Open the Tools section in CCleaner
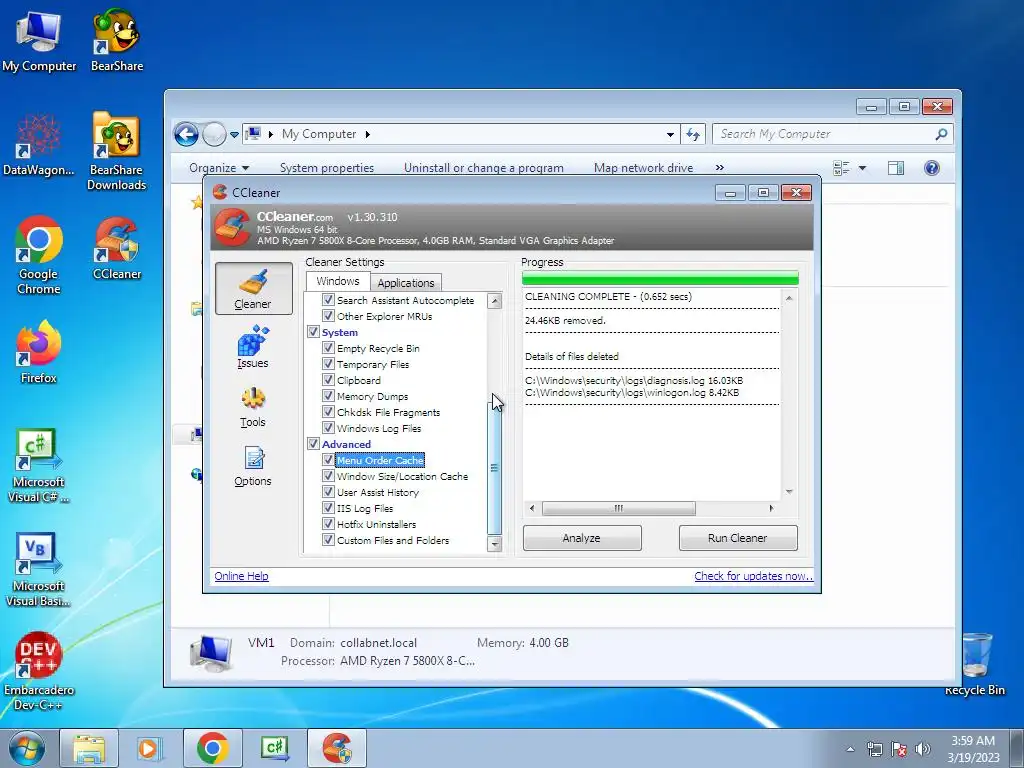 coord(253,407)
